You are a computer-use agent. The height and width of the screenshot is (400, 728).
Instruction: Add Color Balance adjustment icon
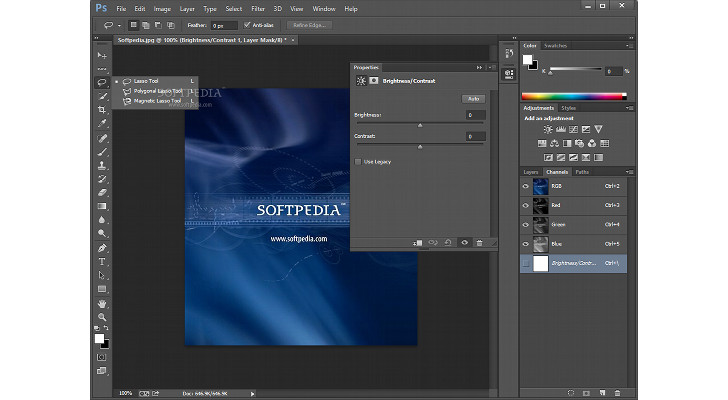click(554, 143)
